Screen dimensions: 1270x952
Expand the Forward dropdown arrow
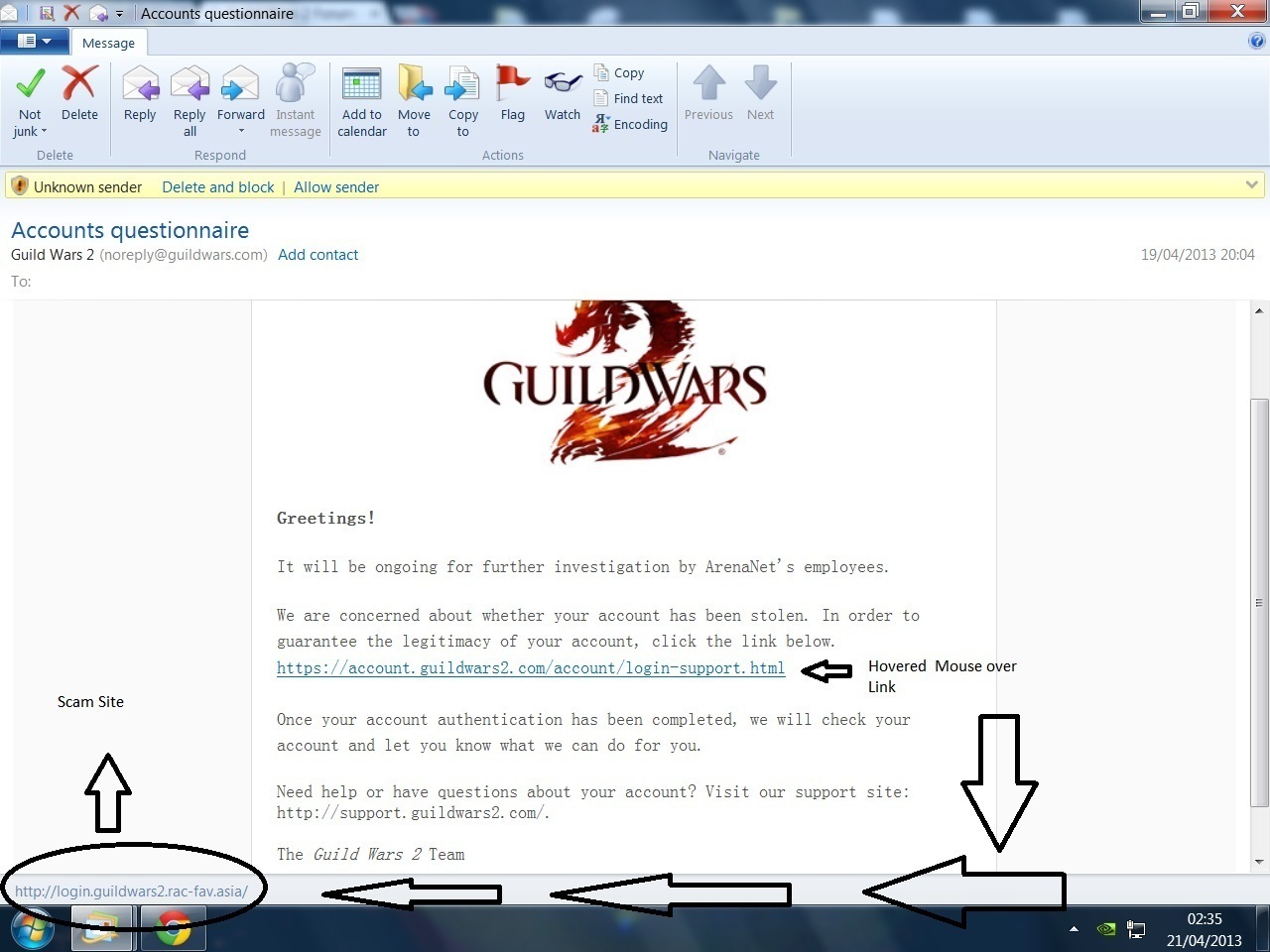click(241, 131)
